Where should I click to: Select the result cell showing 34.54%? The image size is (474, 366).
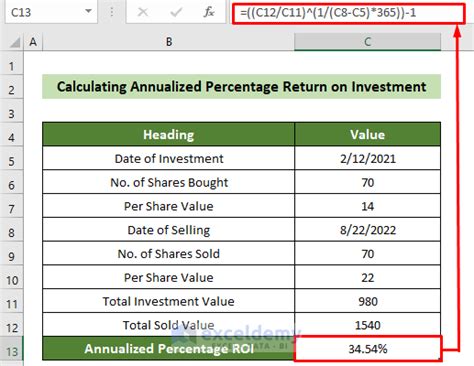click(367, 349)
